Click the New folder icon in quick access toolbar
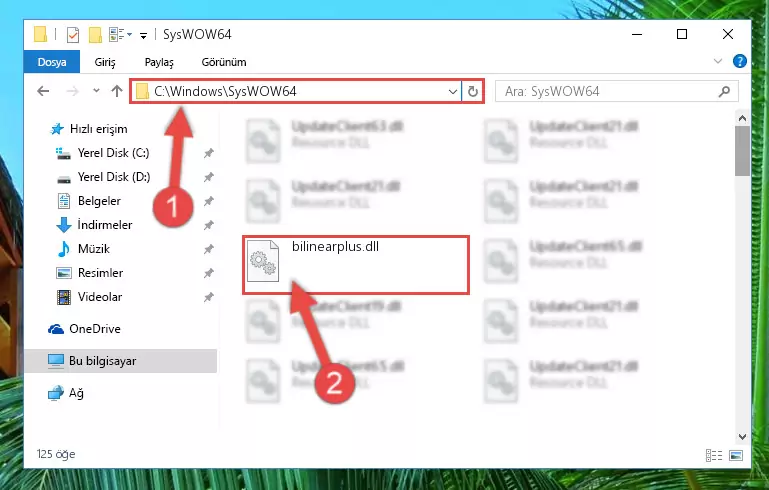This screenshot has width=769, height=490. tap(95, 35)
